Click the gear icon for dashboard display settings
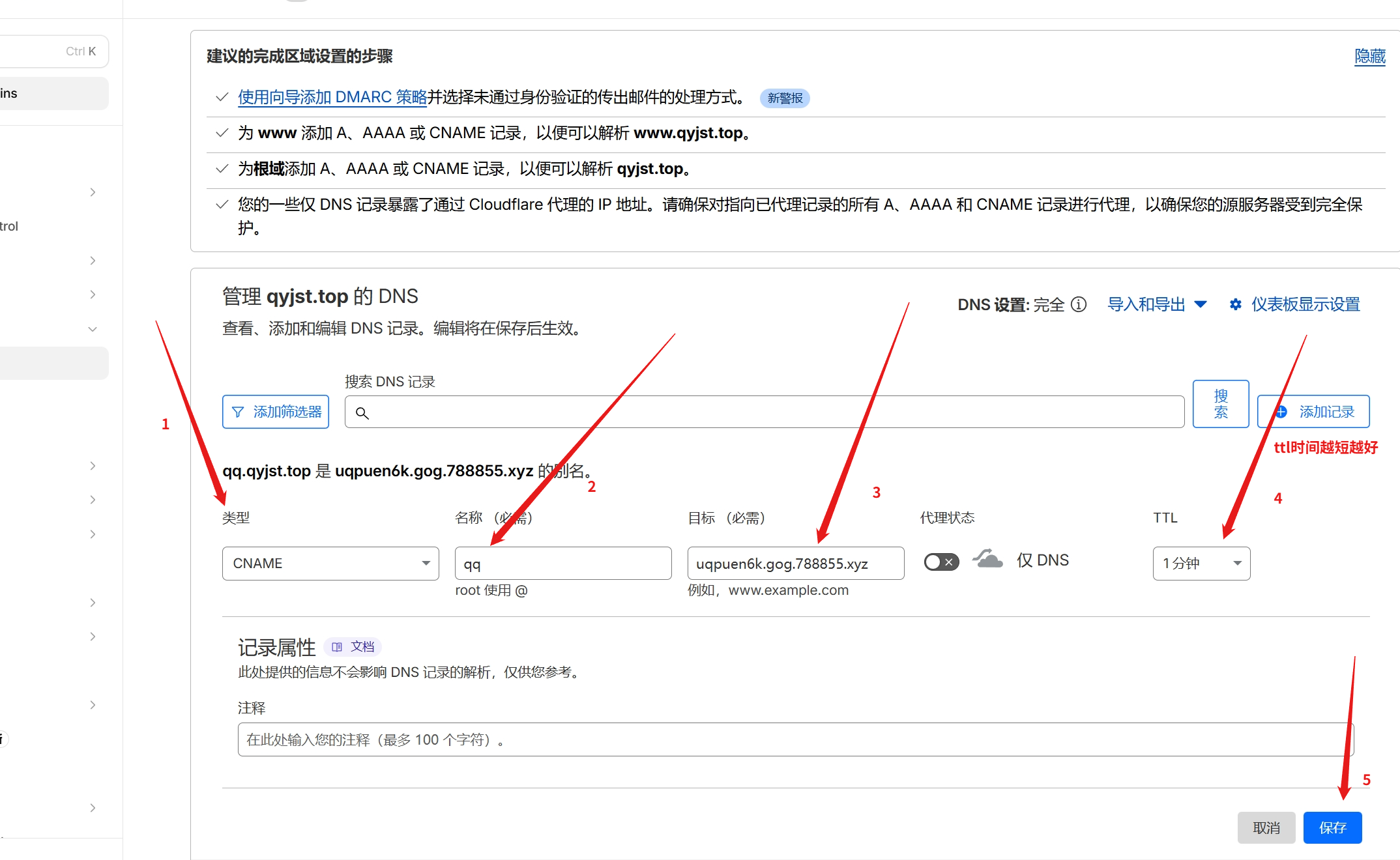This screenshot has height=860, width=1400. point(1235,304)
